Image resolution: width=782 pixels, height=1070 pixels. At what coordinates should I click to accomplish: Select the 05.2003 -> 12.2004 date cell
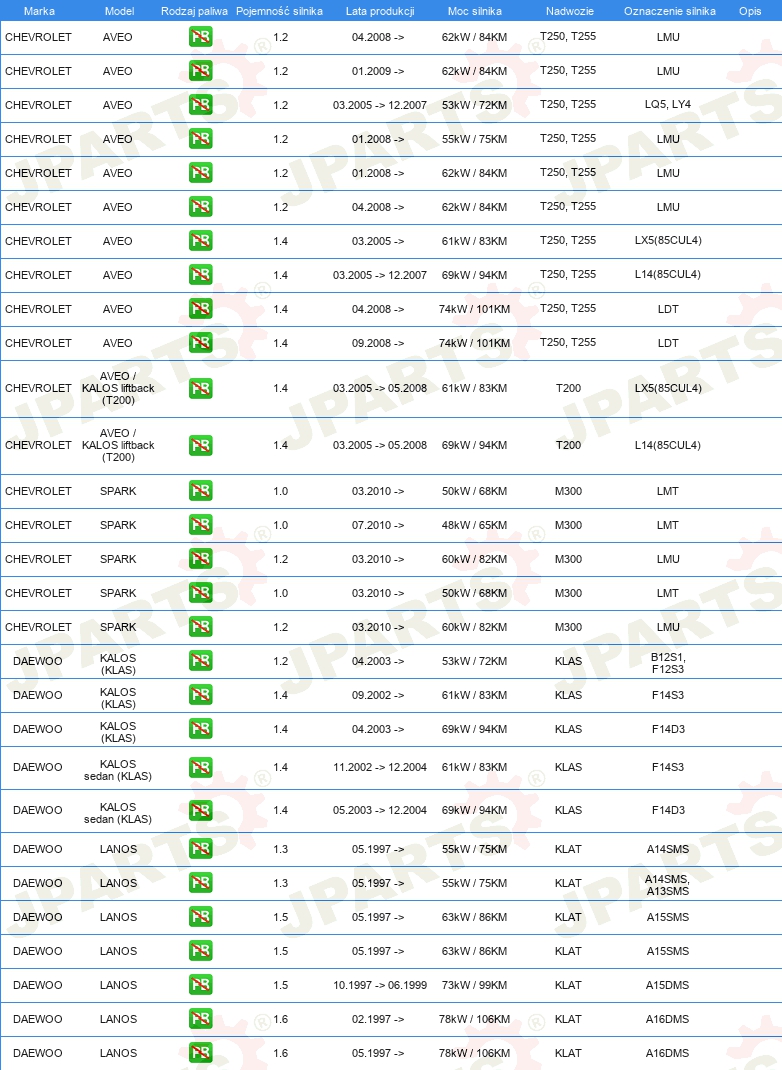[380, 811]
